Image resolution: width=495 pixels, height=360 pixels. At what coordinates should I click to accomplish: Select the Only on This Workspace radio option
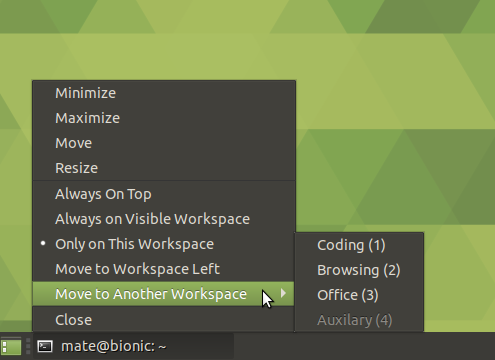pyautogui.click(x=163, y=244)
